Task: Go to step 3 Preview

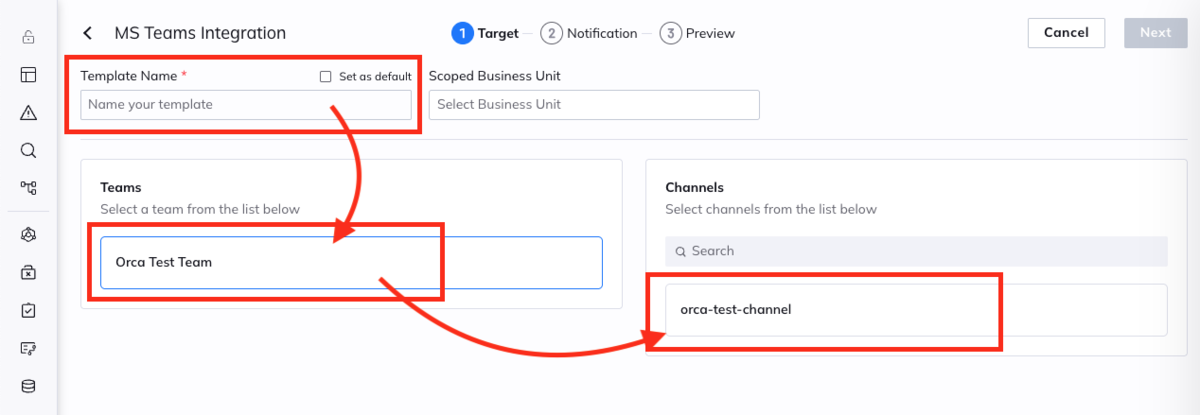Action: (698, 33)
